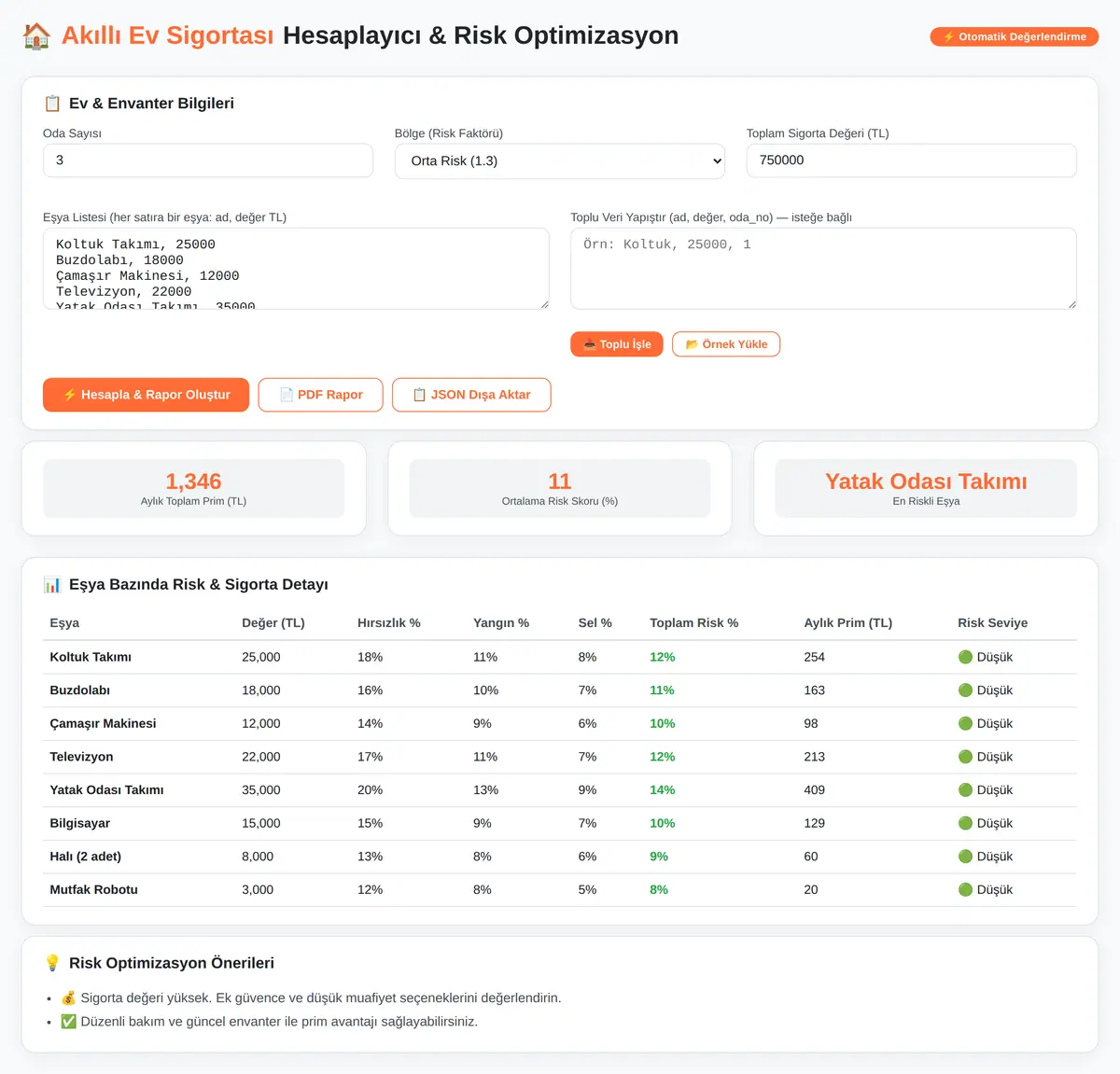Click the Çamaşır Makinesi row name
The height and width of the screenshot is (1074, 1120).
click(103, 723)
